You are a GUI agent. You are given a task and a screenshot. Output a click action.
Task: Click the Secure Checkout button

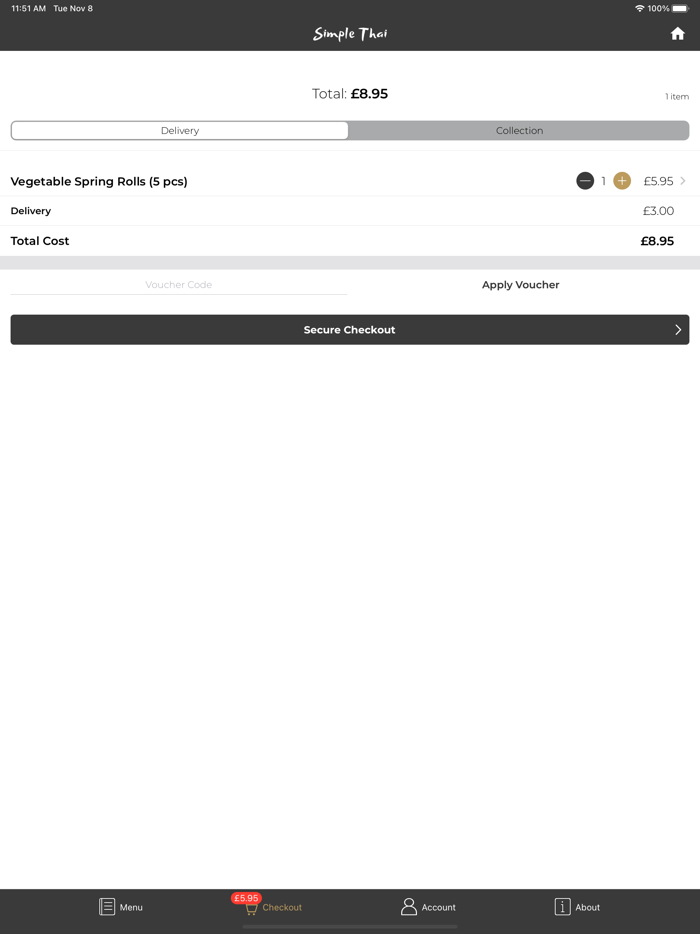tap(350, 329)
